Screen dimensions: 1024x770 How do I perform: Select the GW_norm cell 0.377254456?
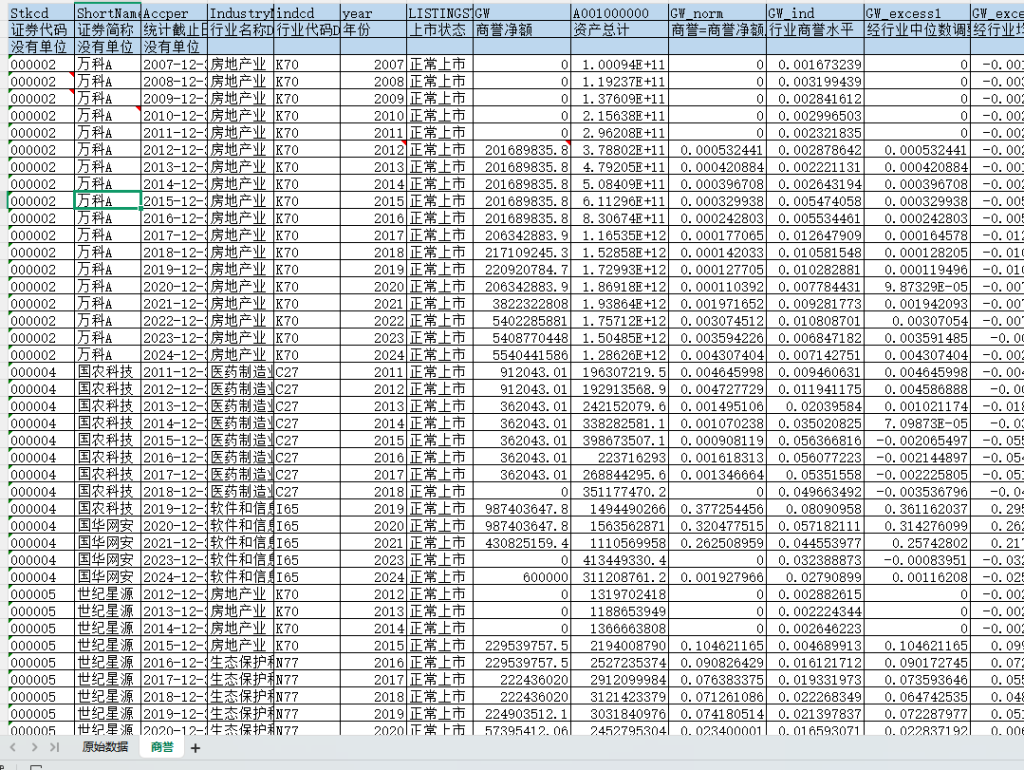tap(718, 508)
